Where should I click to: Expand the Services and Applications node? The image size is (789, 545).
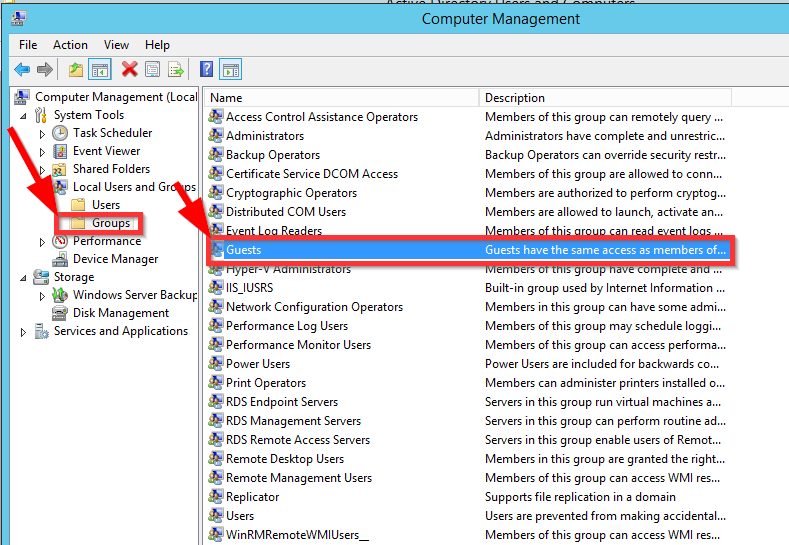[x=24, y=332]
